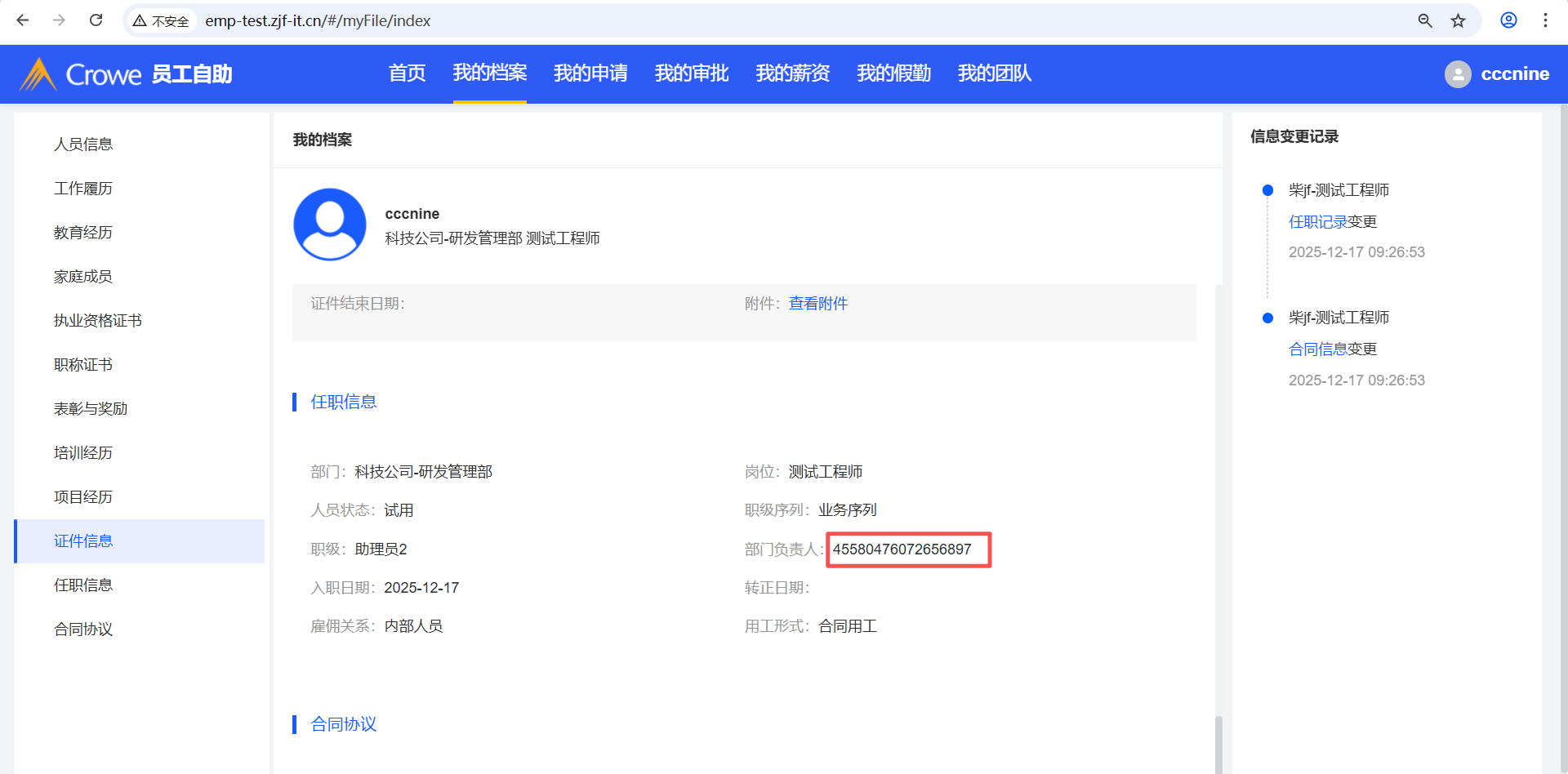Click the department head ID 45580476072656897

902,549
